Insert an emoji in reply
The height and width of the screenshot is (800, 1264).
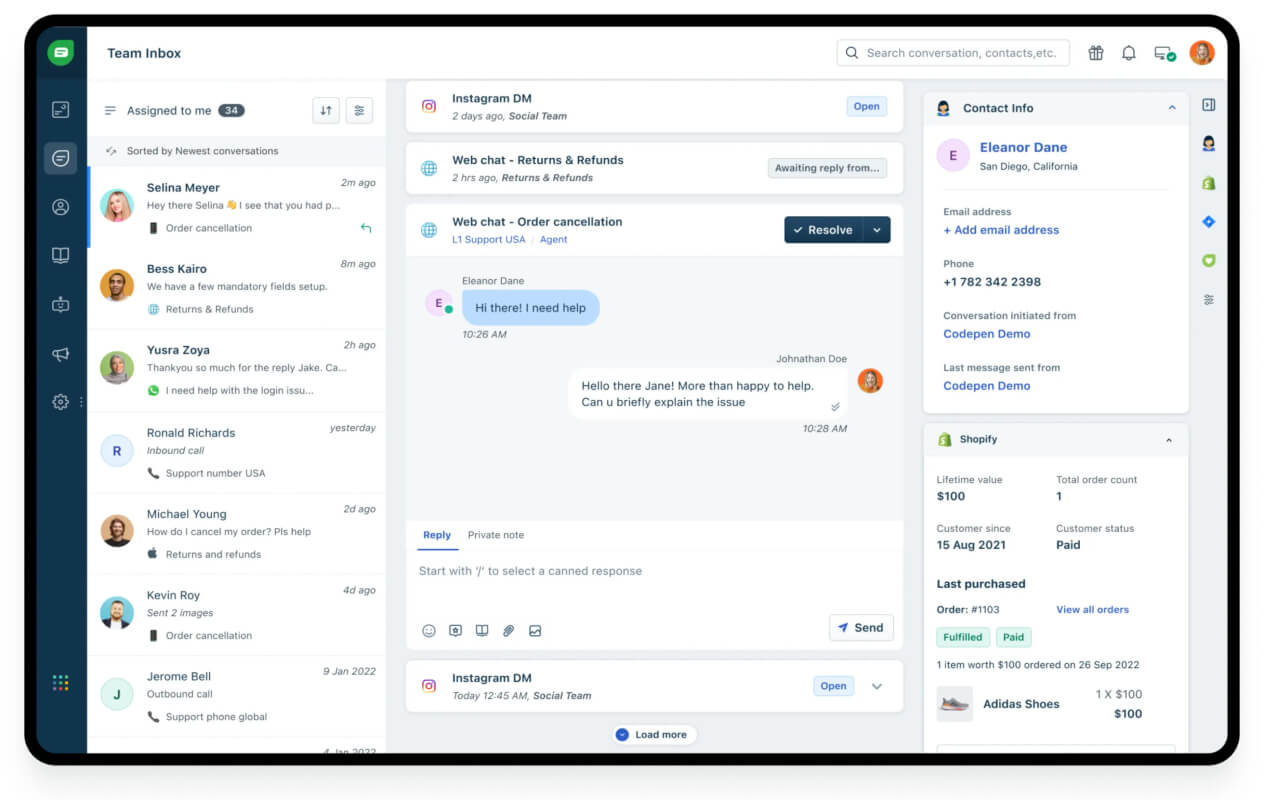pyautogui.click(x=429, y=631)
